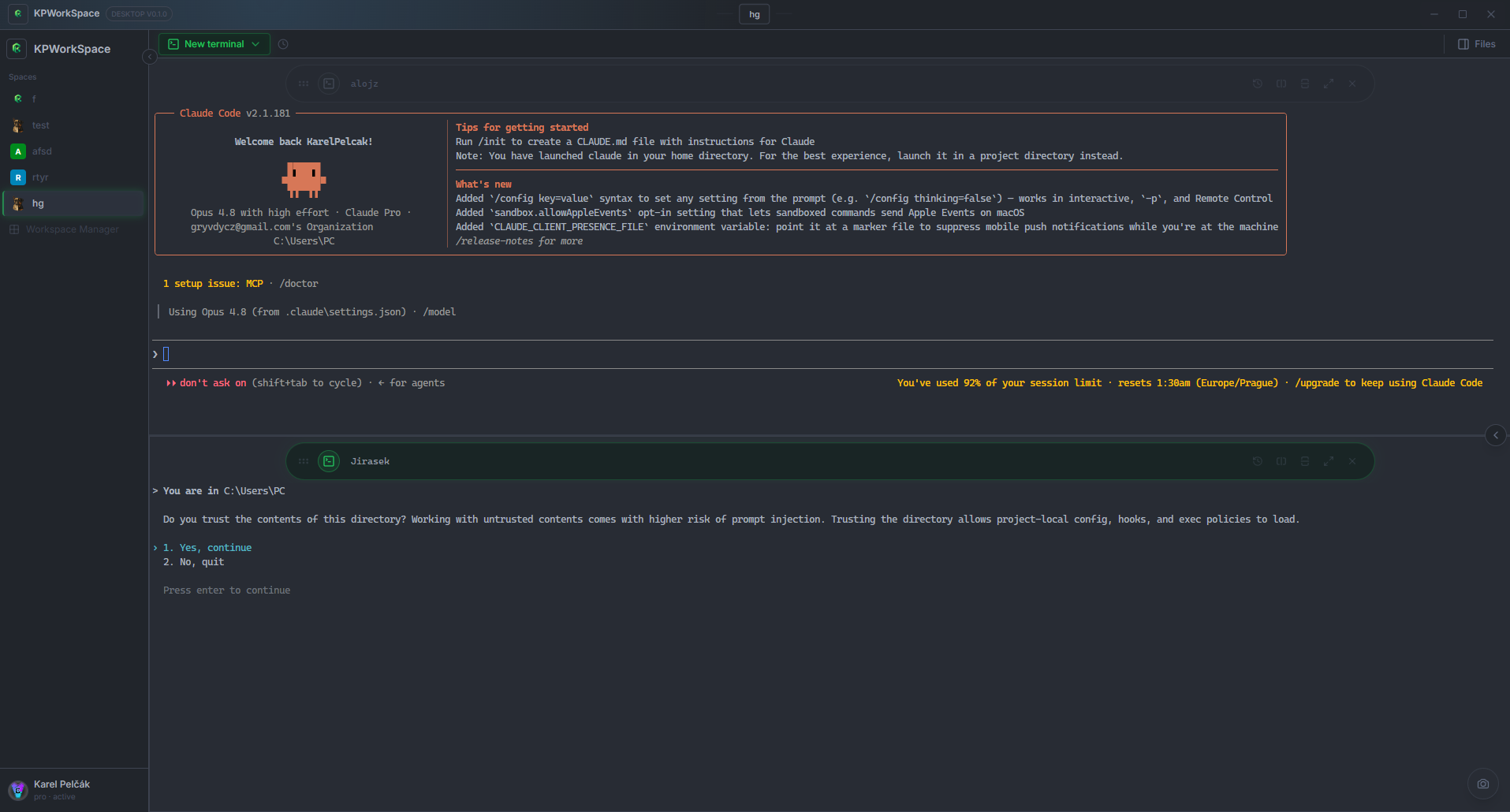Choose option '1. Yes, continue'
Screen dimensions: 1510x812
pyautogui.click(x=207, y=548)
